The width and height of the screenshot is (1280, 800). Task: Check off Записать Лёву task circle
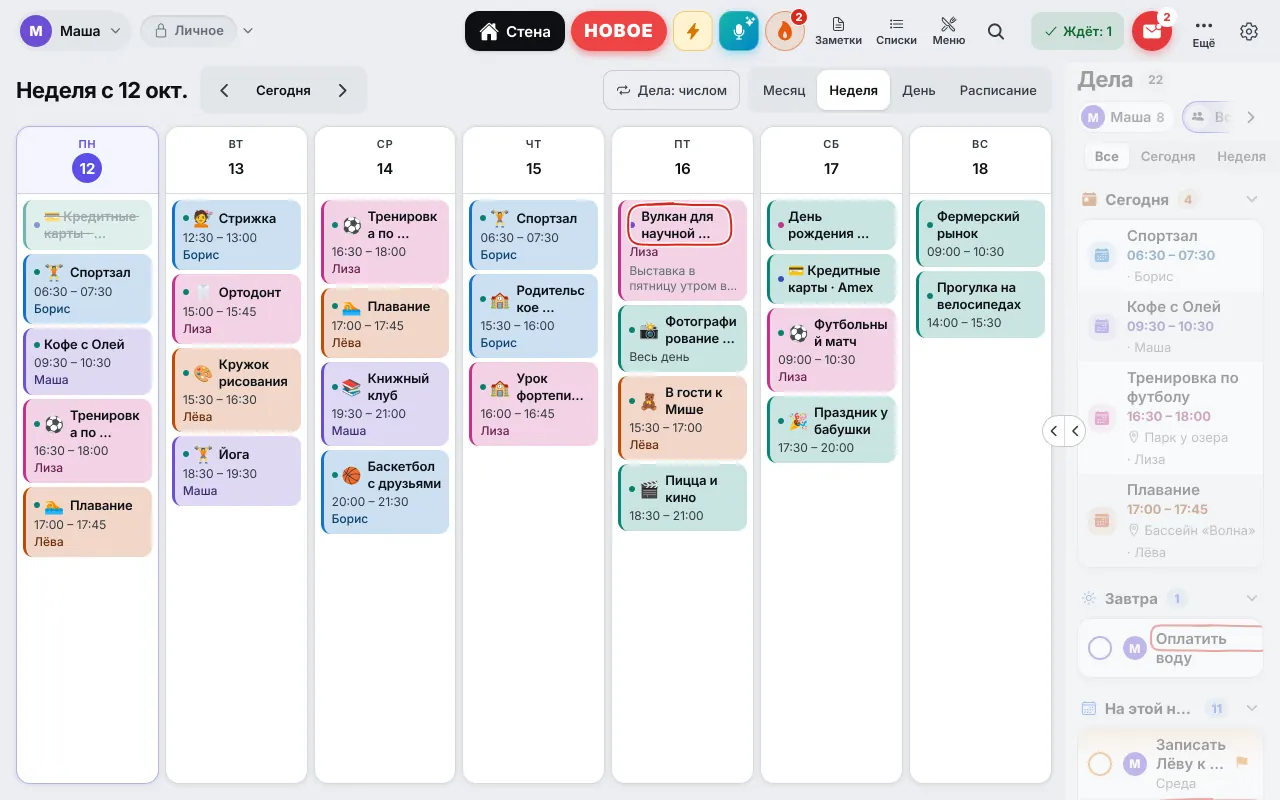coord(1100,764)
